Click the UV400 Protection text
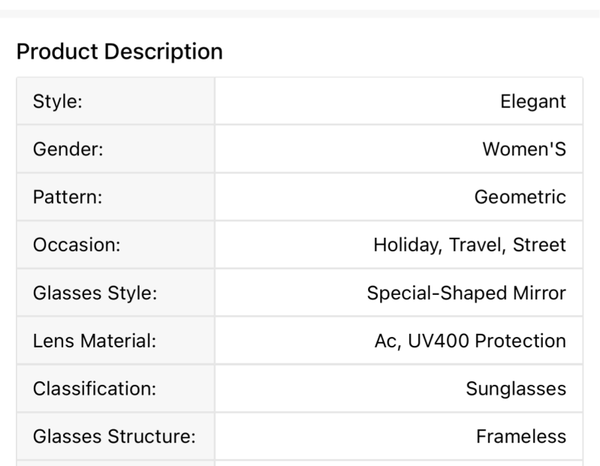The width and height of the screenshot is (600, 466). (487, 341)
